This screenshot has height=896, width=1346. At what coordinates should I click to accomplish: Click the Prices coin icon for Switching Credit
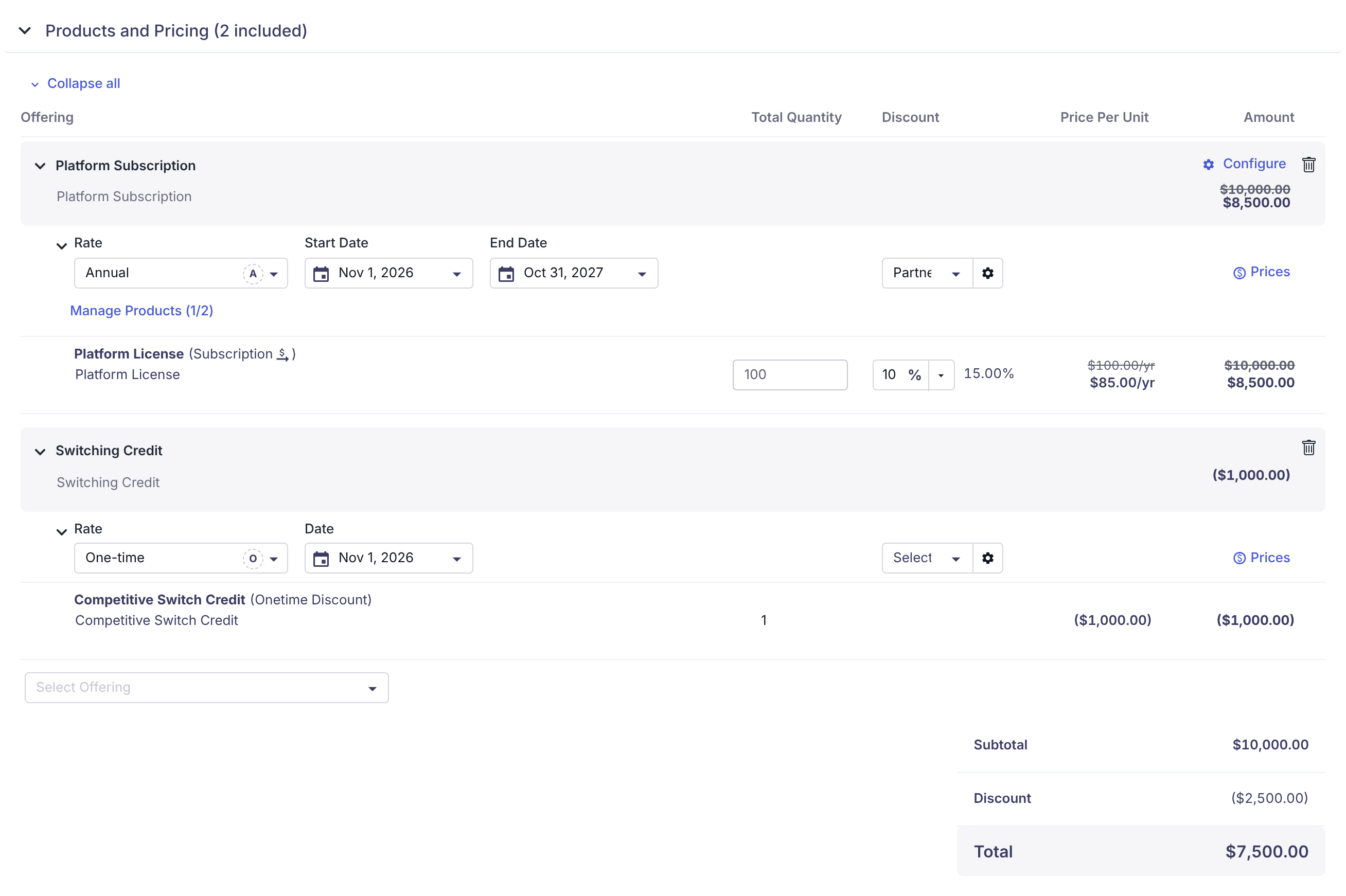pyautogui.click(x=1239, y=558)
